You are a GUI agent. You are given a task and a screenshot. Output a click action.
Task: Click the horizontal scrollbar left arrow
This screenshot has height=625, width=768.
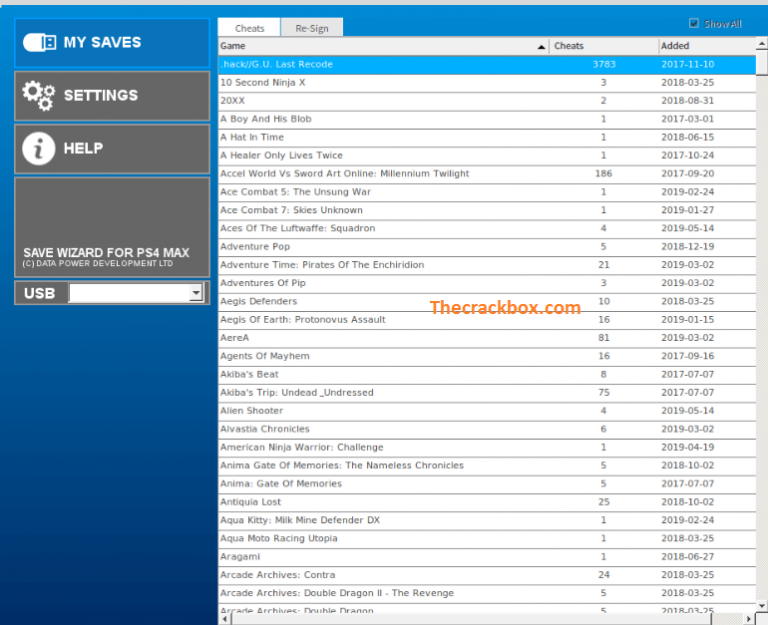tap(224, 619)
